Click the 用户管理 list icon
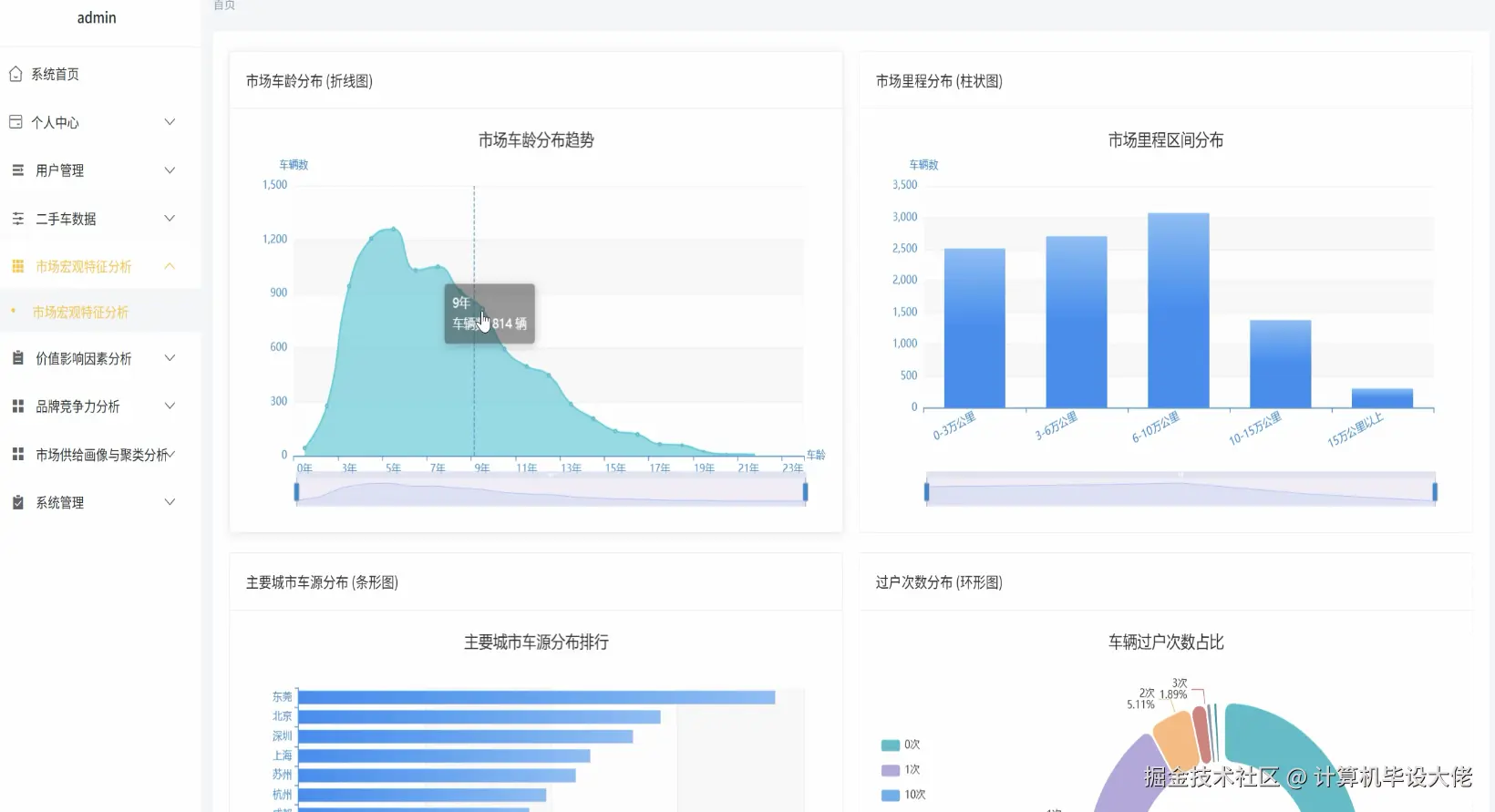 17,170
